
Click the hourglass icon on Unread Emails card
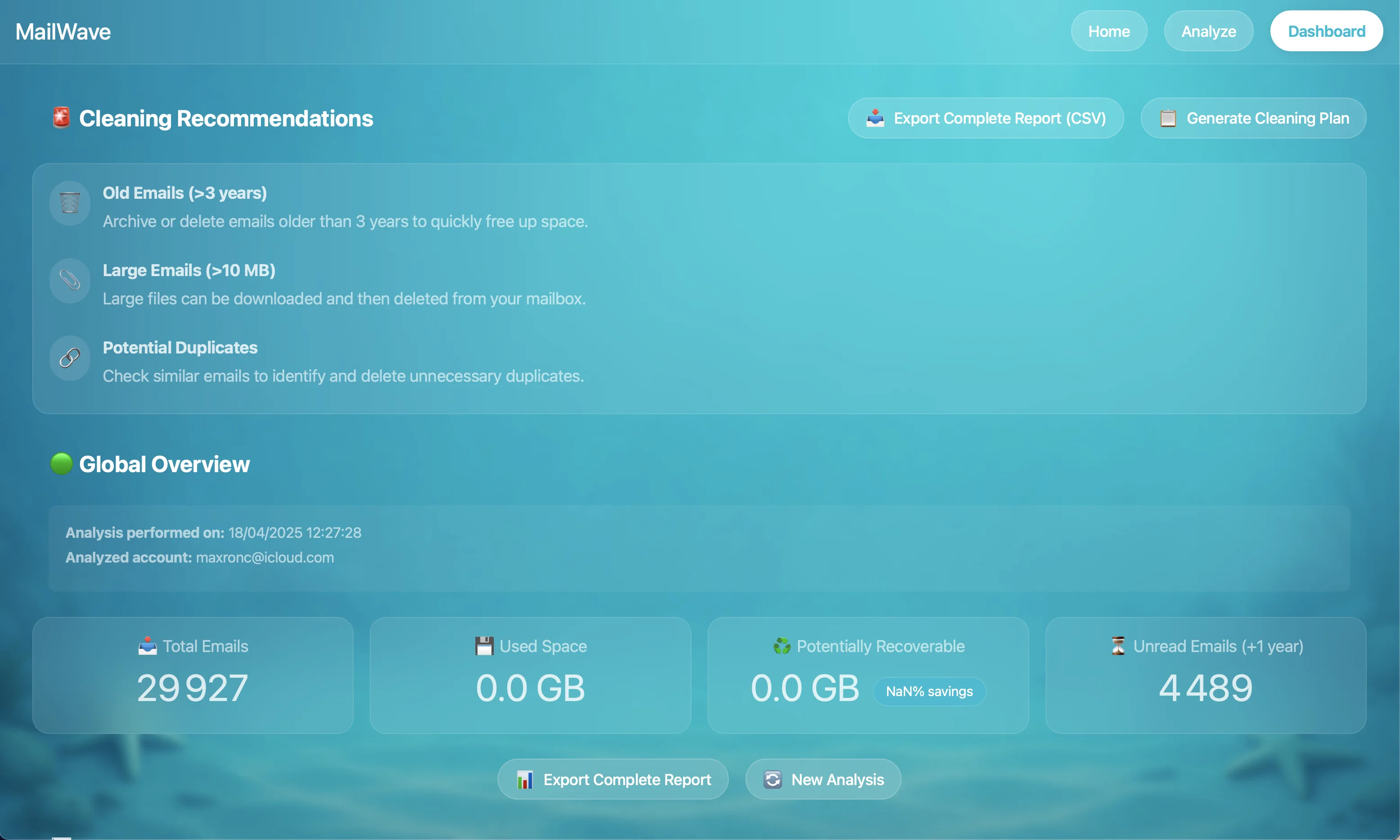click(x=1117, y=646)
